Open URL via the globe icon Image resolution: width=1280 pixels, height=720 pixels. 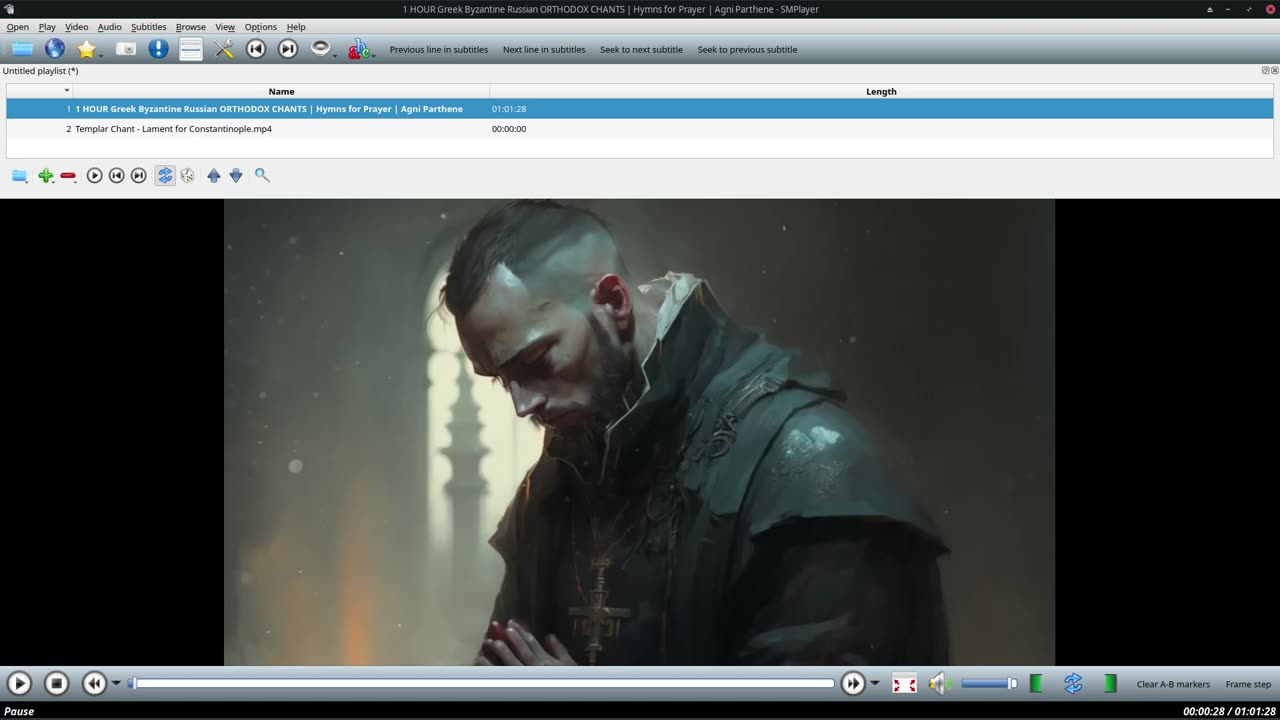click(55, 49)
